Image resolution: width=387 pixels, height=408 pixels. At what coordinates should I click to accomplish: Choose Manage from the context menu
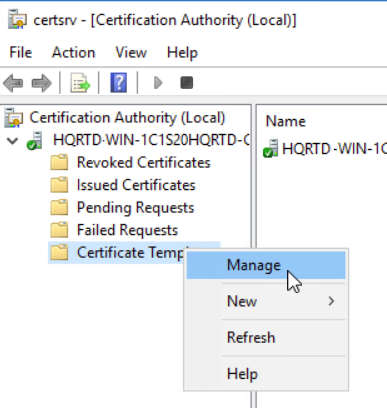pyautogui.click(x=266, y=265)
